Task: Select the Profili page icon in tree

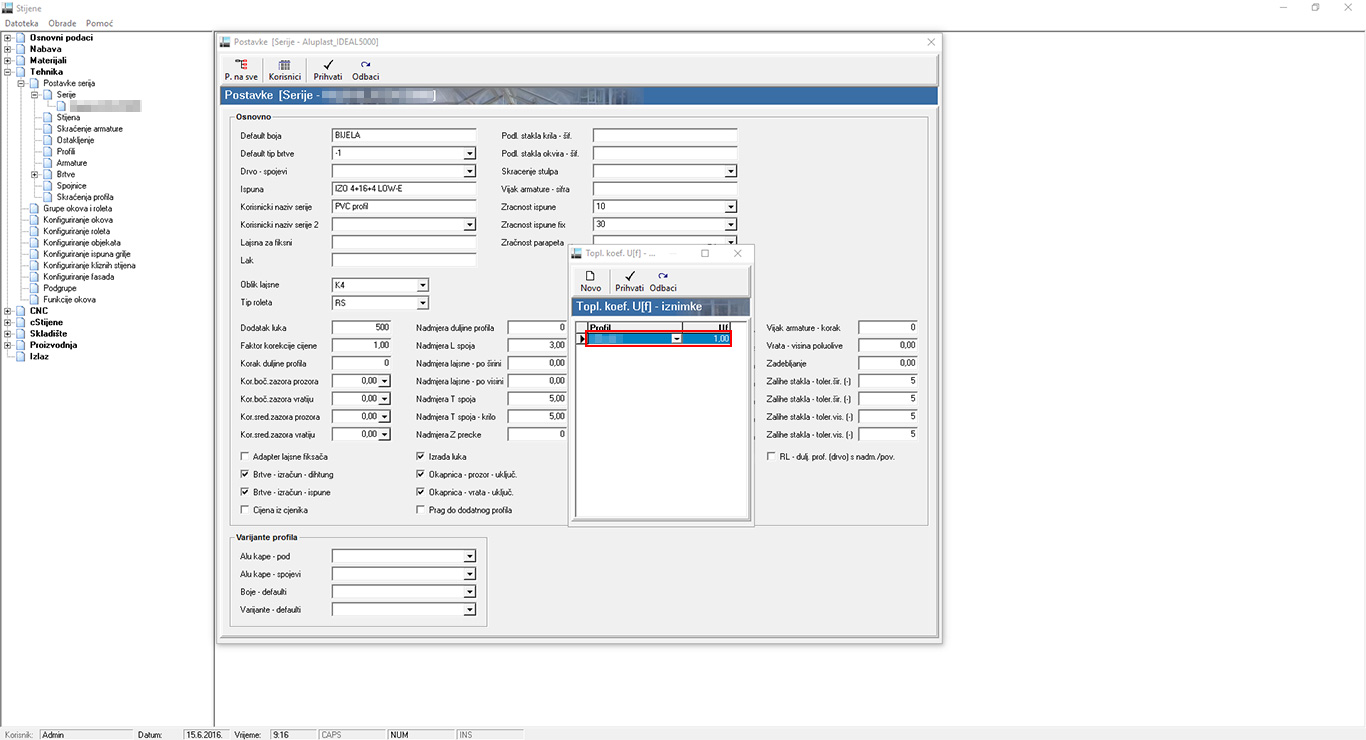Action: click(x=49, y=151)
